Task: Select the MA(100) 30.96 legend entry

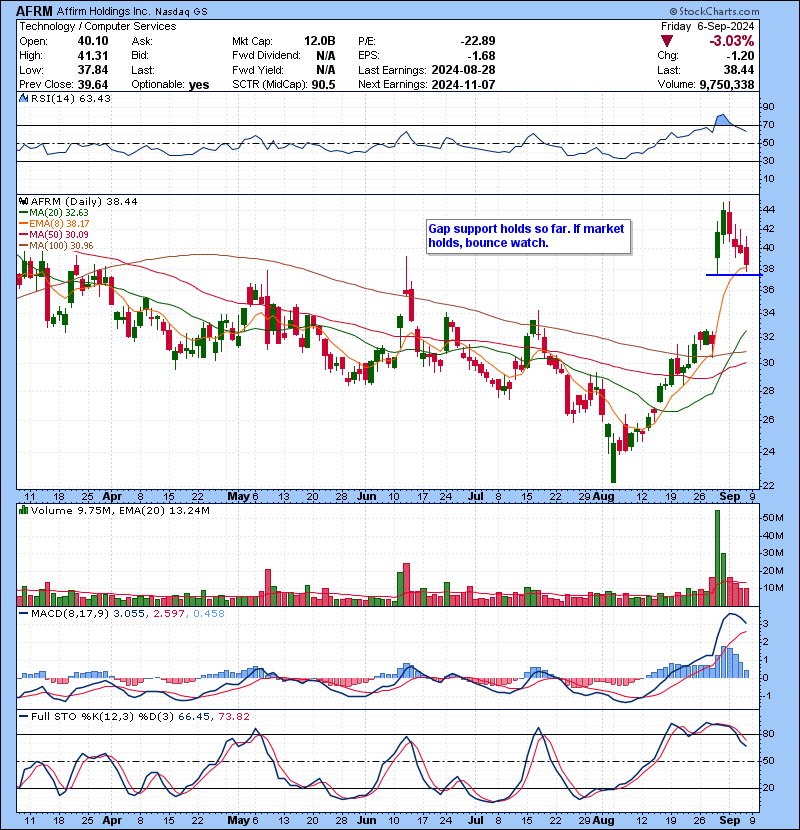Action: point(56,246)
